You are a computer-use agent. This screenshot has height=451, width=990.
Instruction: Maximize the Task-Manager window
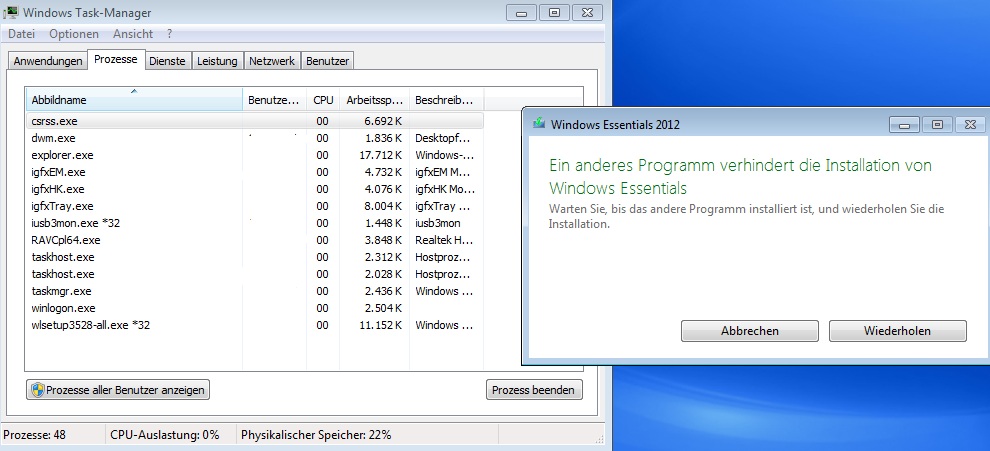click(554, 13)
